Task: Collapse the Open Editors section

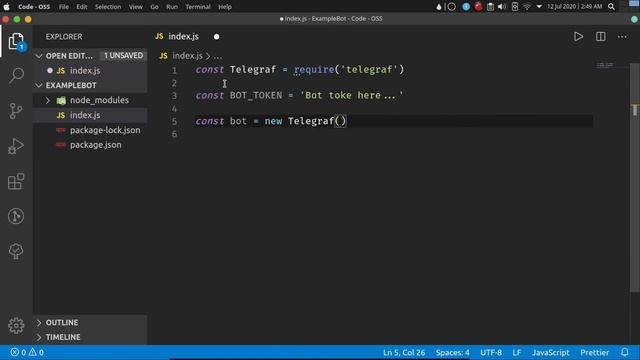Action: pyautogui.click(x=40, y=56)
